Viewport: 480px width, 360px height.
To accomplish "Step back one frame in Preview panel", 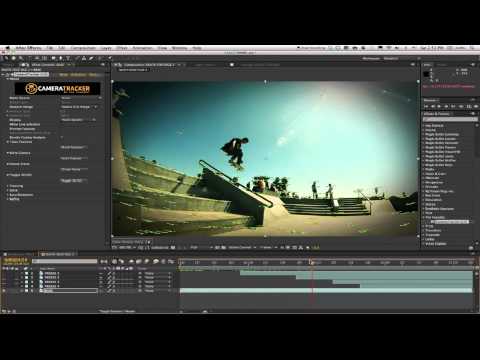I will click(433, 106).
